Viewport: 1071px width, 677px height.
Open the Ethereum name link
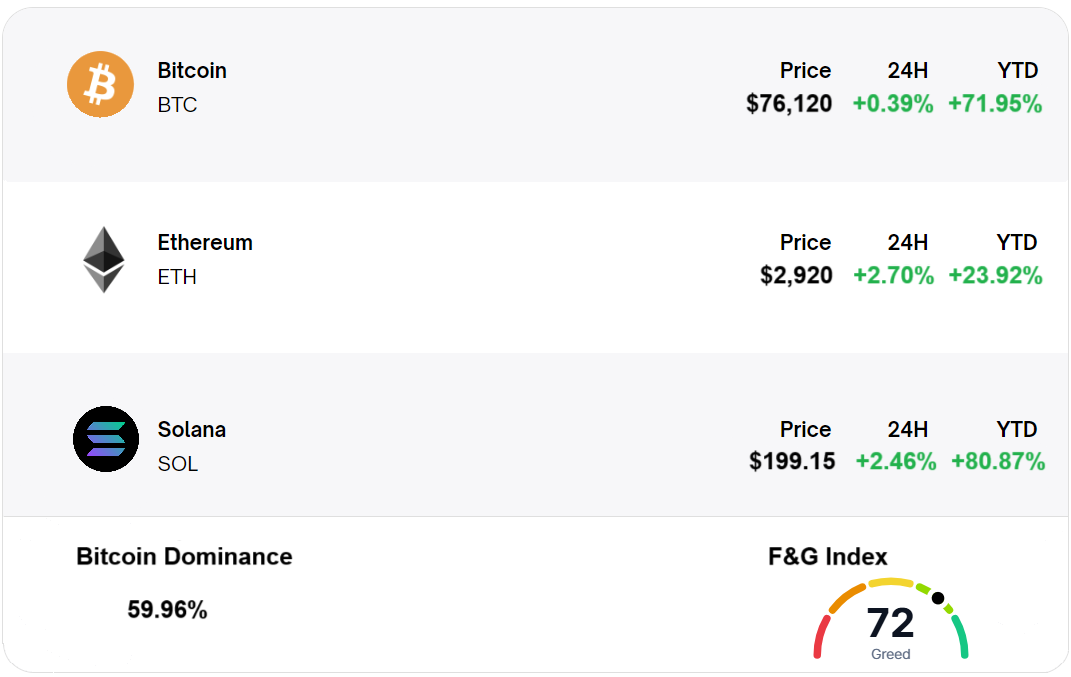(205, 243)
